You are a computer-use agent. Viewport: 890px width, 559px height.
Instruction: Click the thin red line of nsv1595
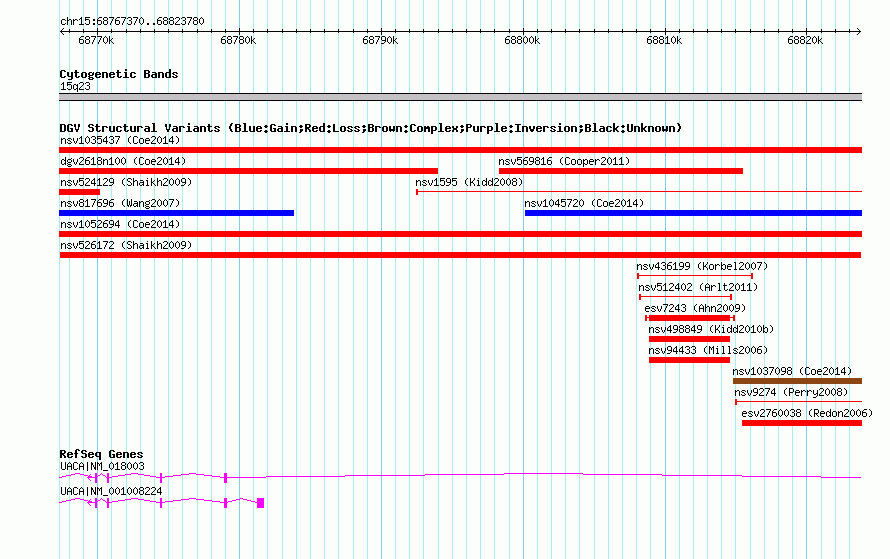[639, 192]
